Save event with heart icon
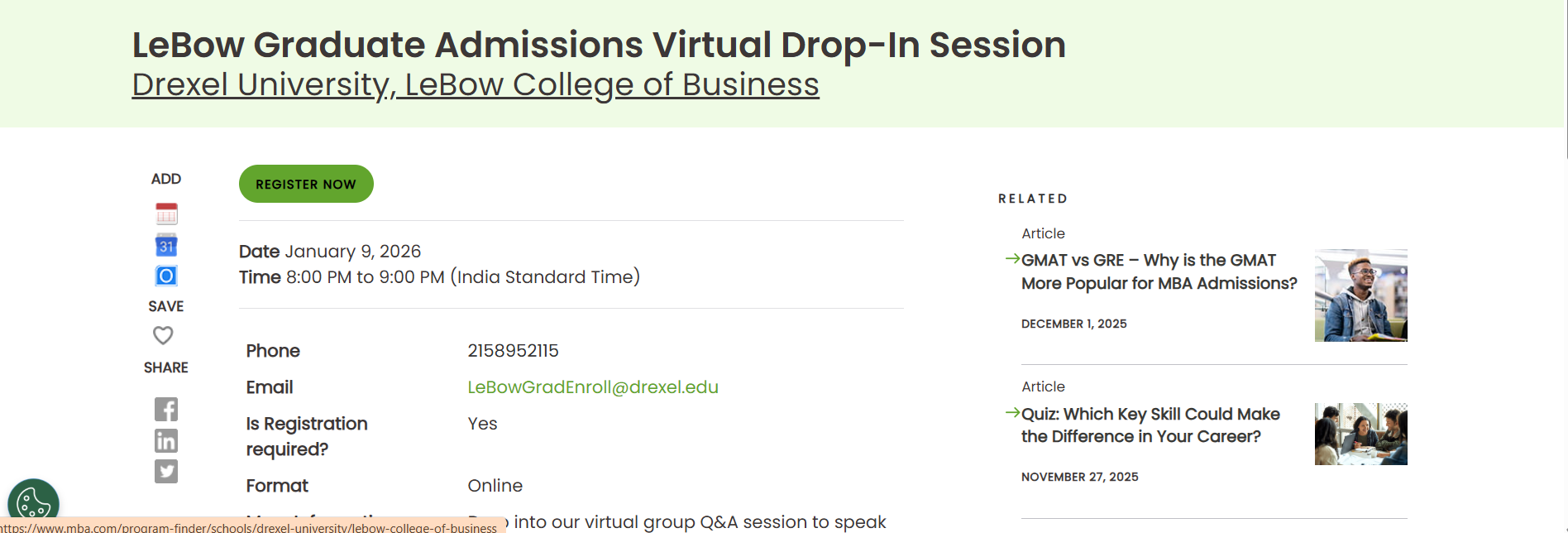The width and height of the screenshot is (1568, 533). pos(163,335)
